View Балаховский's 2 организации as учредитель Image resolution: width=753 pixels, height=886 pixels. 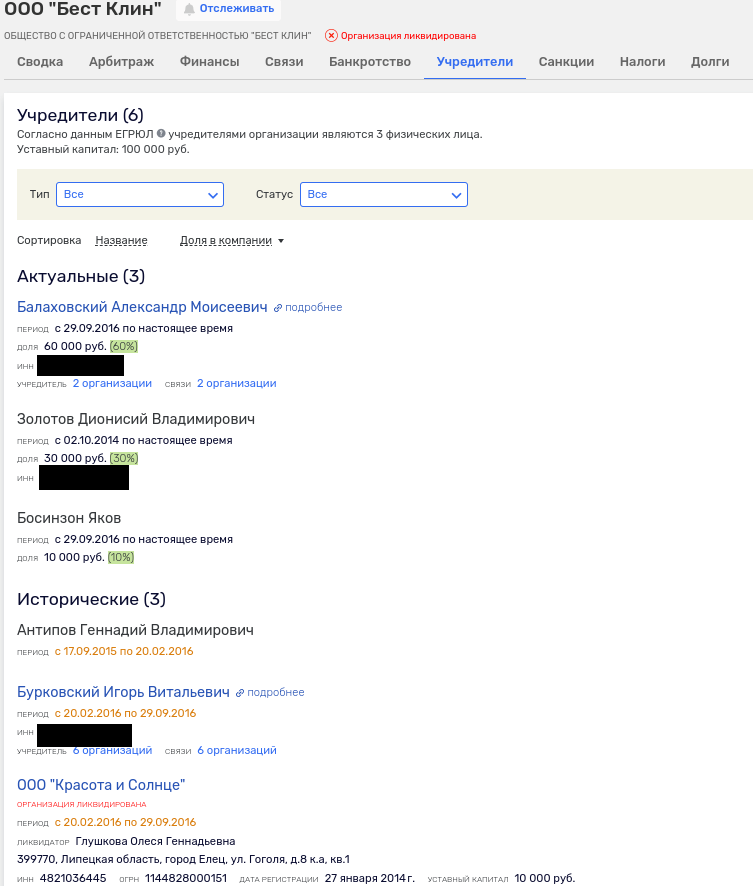pyautogui.click(x=112, y=384)
